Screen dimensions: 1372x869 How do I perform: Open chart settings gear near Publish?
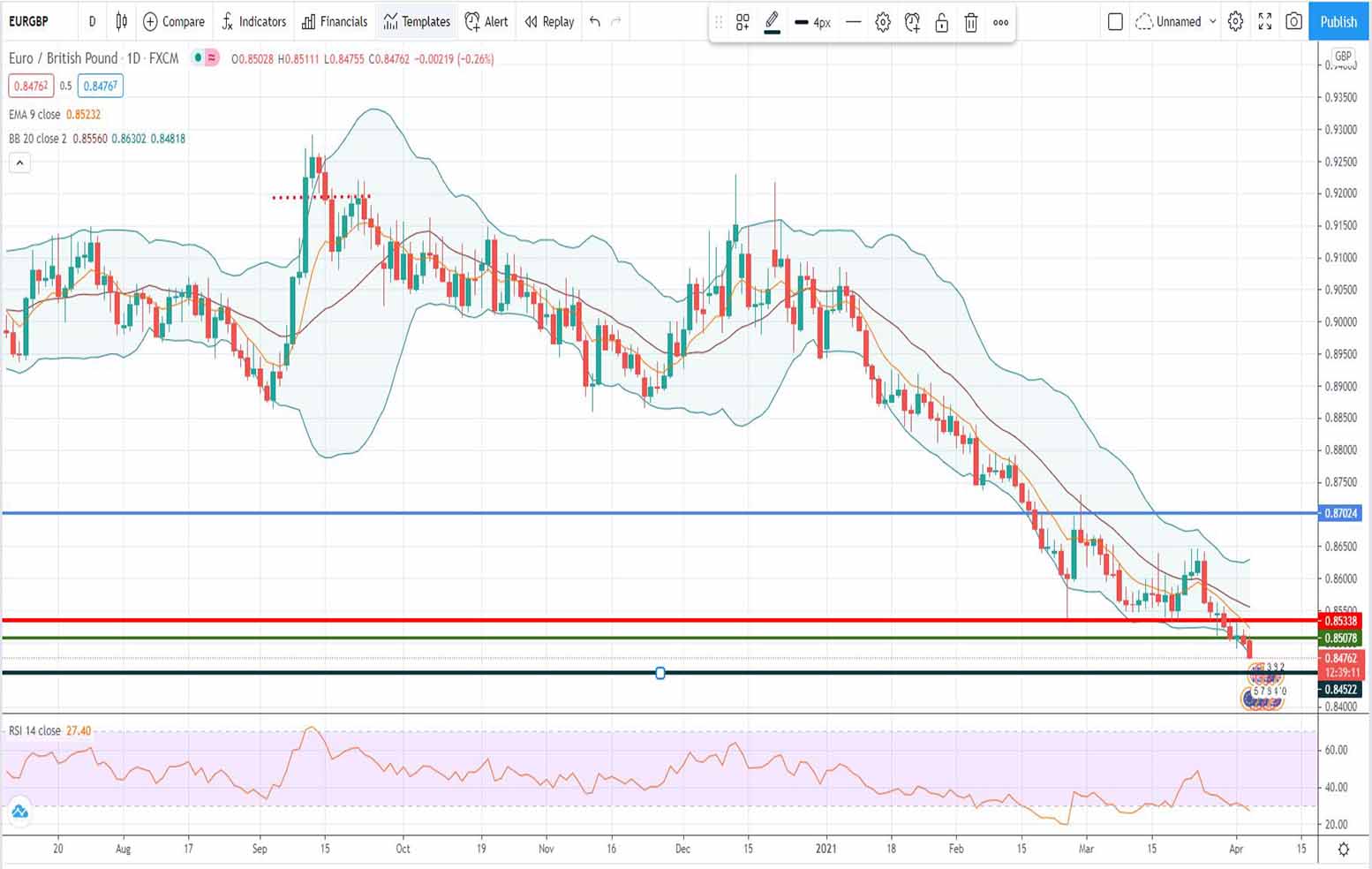coord(1235,21)
